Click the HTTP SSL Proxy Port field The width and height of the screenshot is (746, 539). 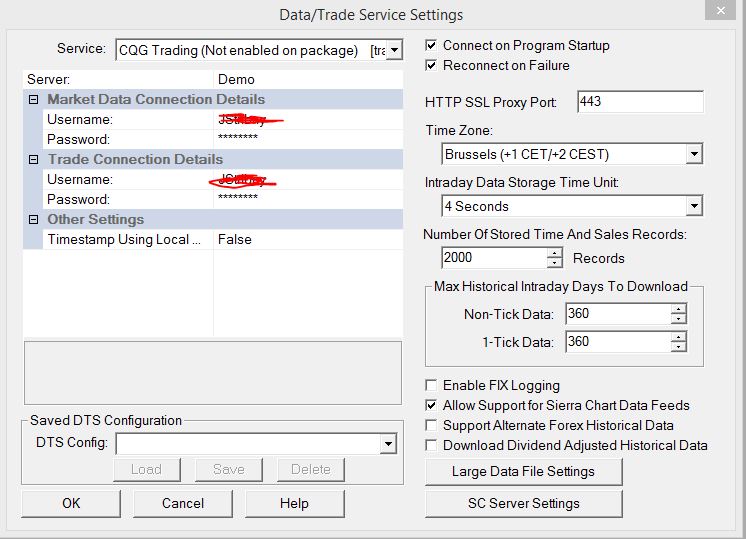[640, 102]
